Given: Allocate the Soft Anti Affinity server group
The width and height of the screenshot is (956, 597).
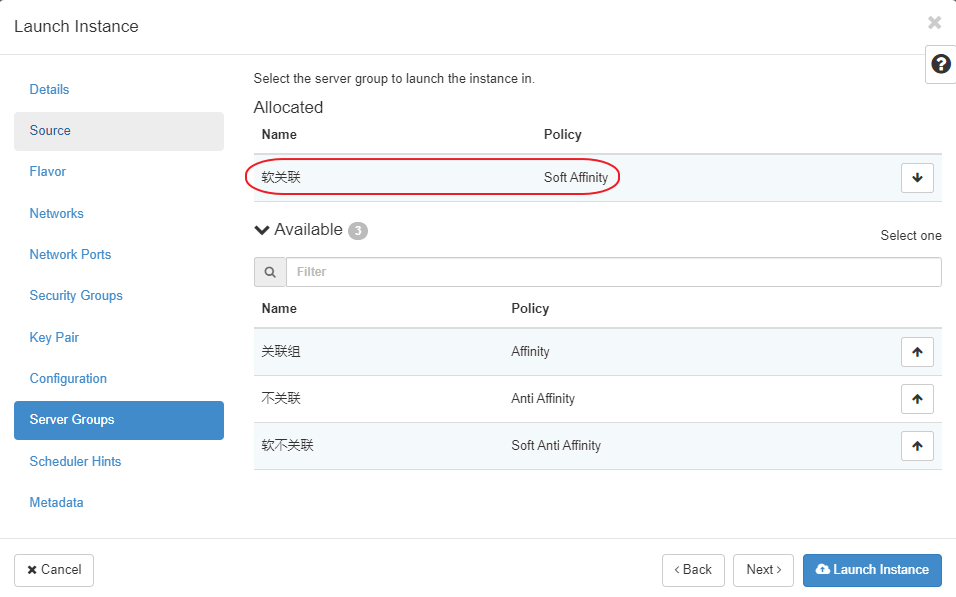Looking at the screenshot, I should click(917, 446).
